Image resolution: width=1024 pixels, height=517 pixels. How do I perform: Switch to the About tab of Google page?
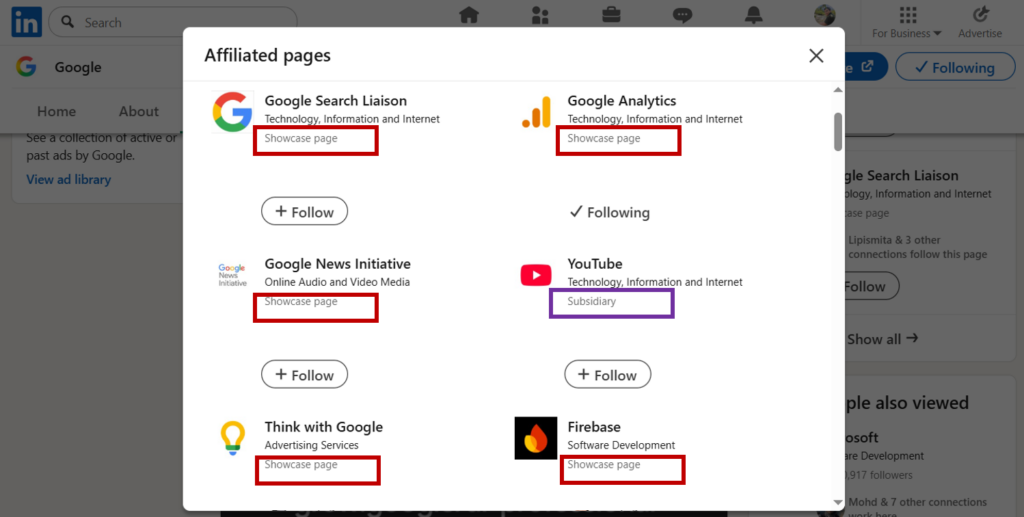click(138, 112)
